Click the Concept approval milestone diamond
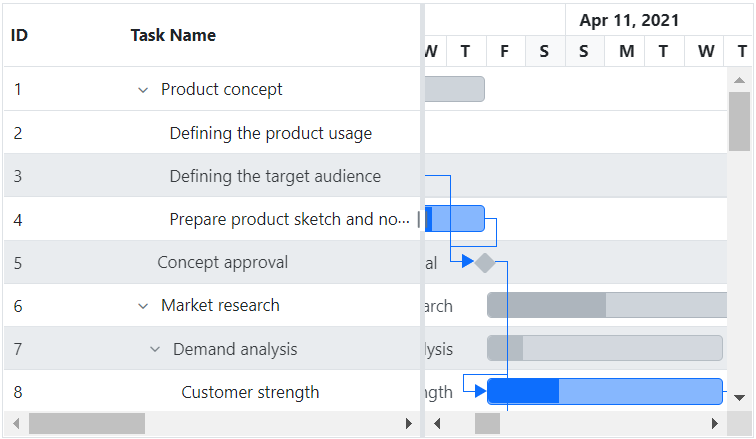Viewport: 756px width, 439px height. (484, 263)
